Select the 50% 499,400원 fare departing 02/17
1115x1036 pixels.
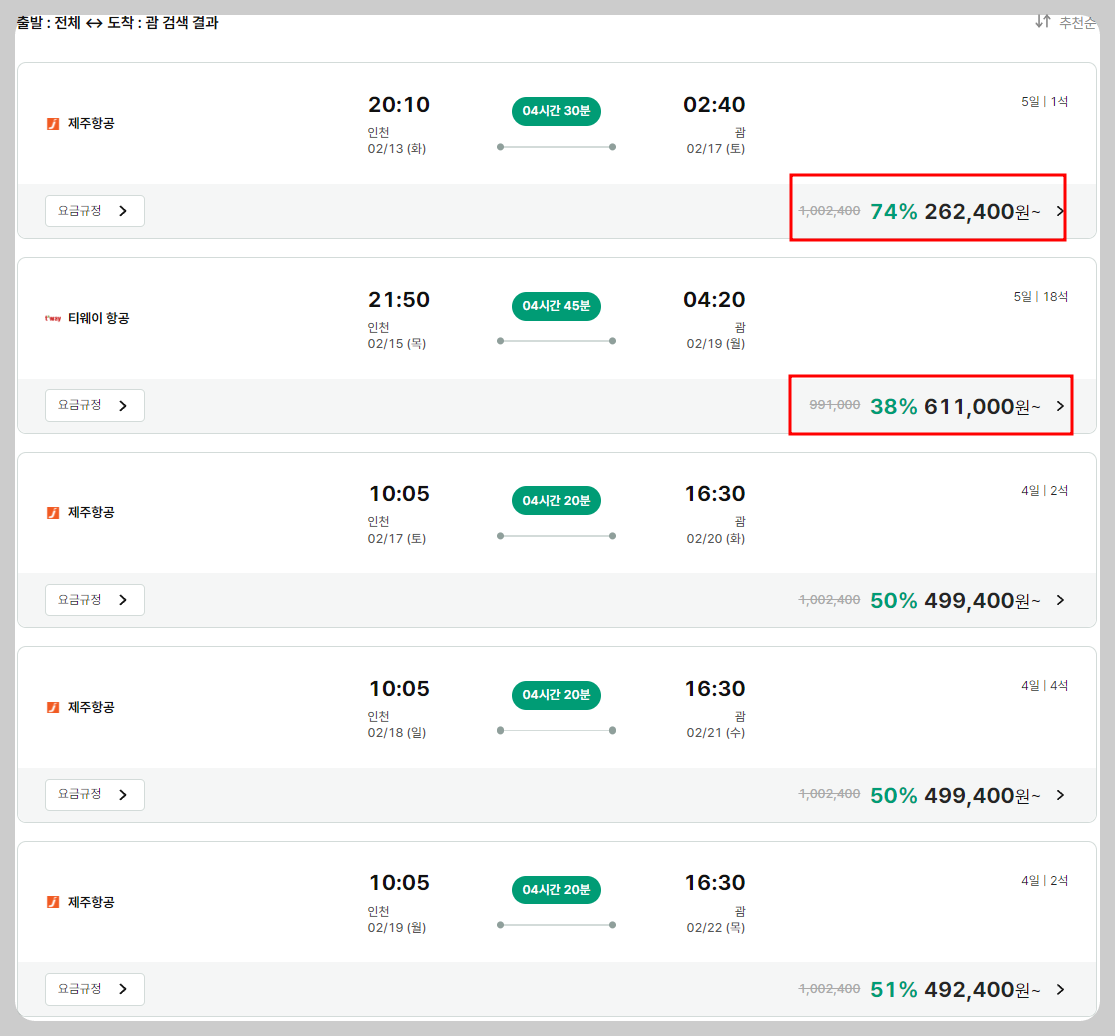click(x=955, y=600)
